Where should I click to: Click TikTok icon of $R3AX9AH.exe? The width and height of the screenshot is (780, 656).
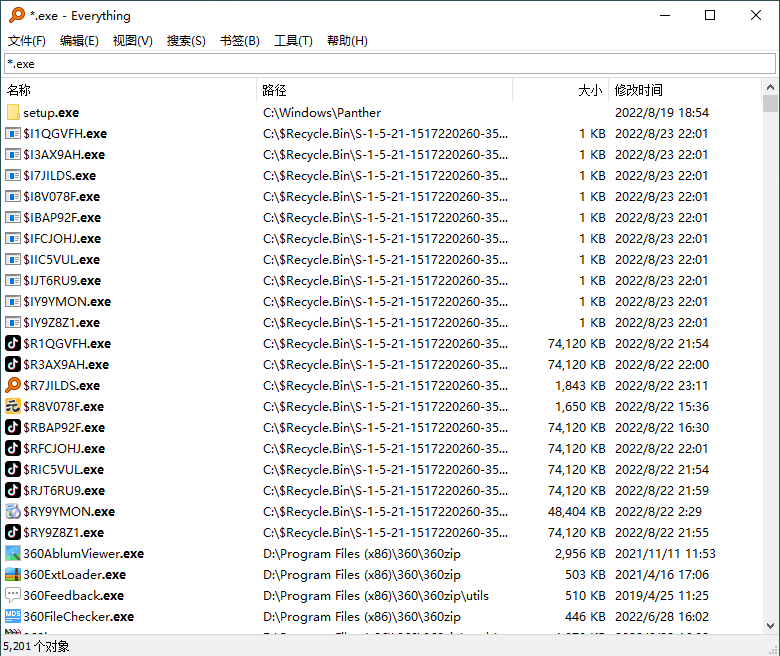pos(13,364)
